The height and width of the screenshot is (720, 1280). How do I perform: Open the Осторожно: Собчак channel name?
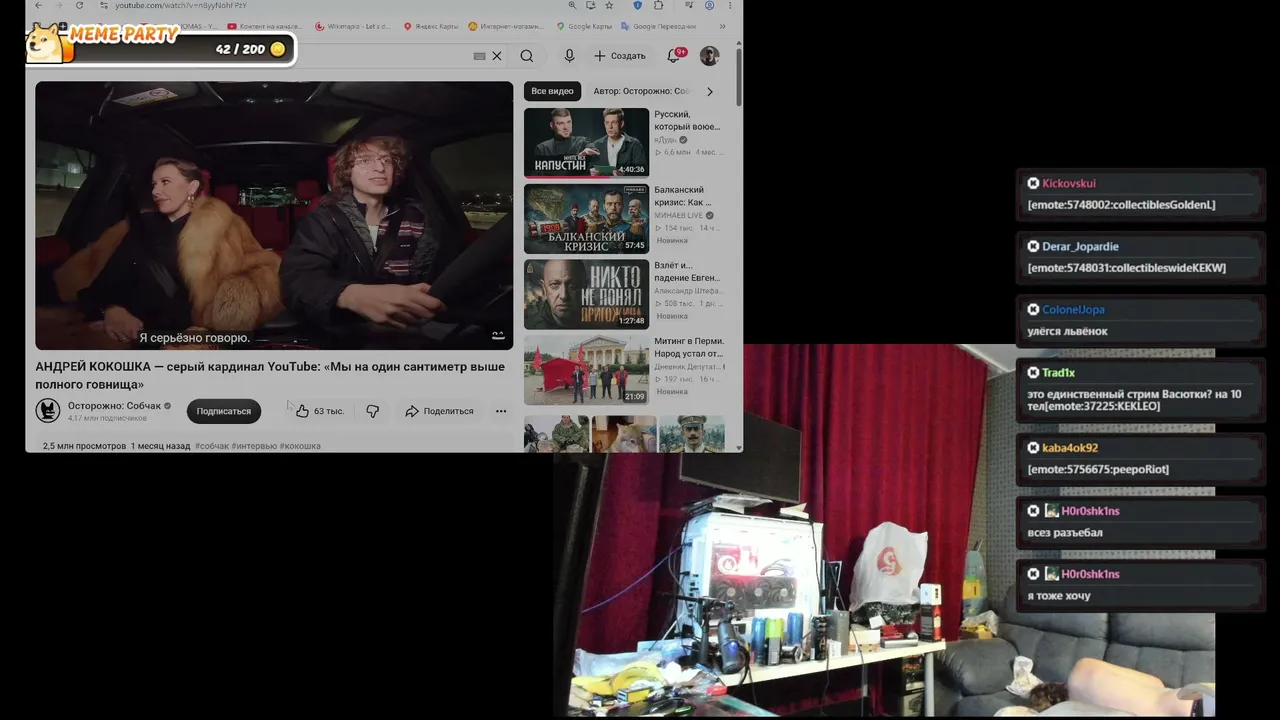[114, 406]
